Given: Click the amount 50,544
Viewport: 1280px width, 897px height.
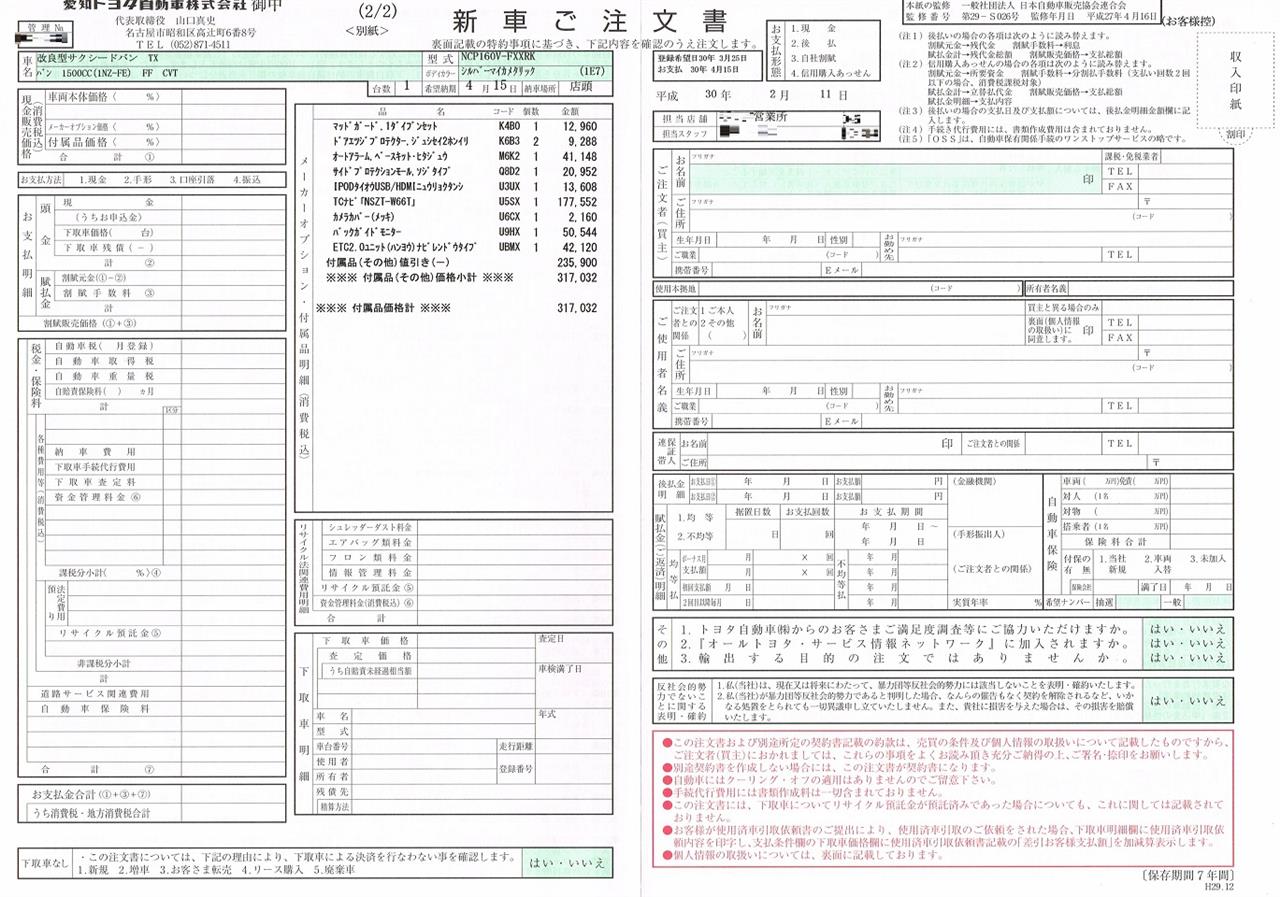Looking at the screenshot, I should [579, 232].
